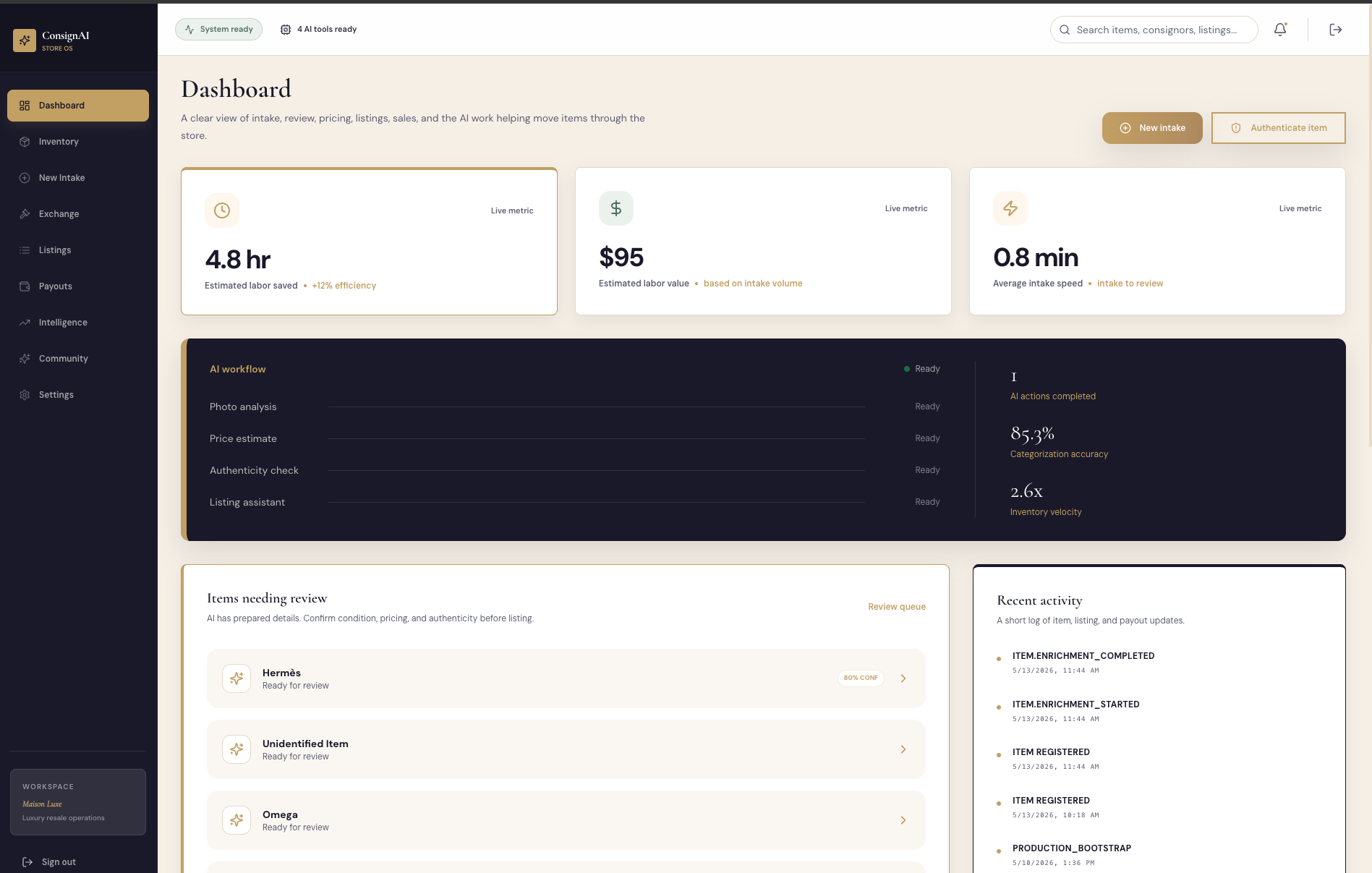Click the 0.8 min intake speed figure

1036,257
